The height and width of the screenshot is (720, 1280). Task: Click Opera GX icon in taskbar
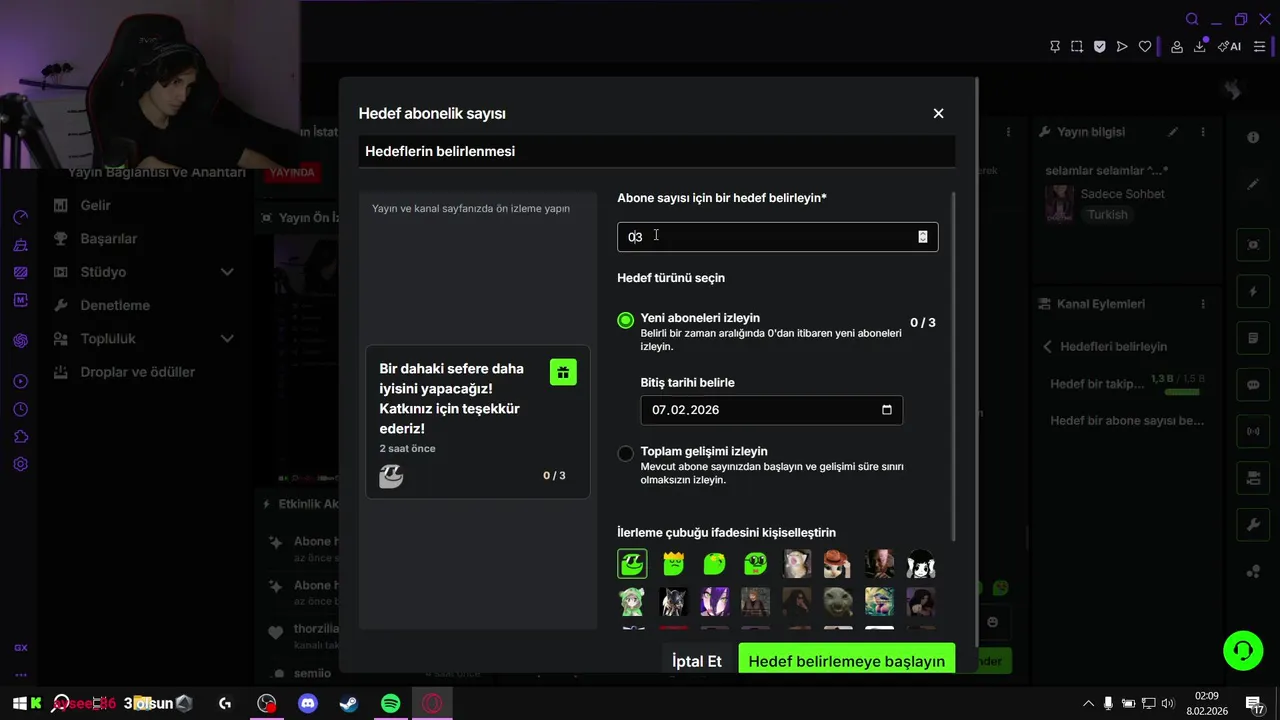[432, 704]
